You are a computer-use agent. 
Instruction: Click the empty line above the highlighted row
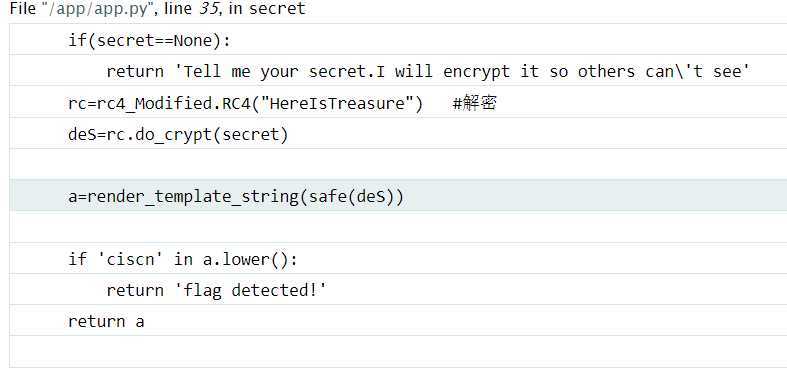click(398, 164)
